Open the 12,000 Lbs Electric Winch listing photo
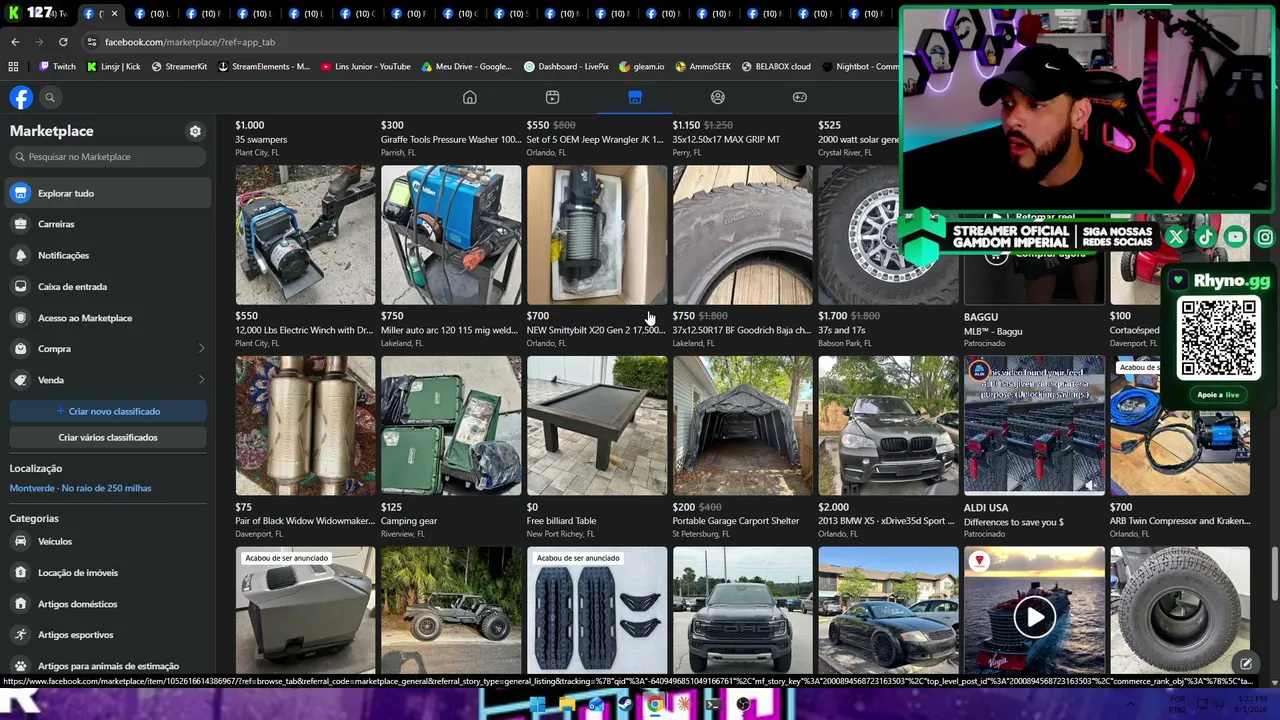1280x720 pixels. point(305,235)
